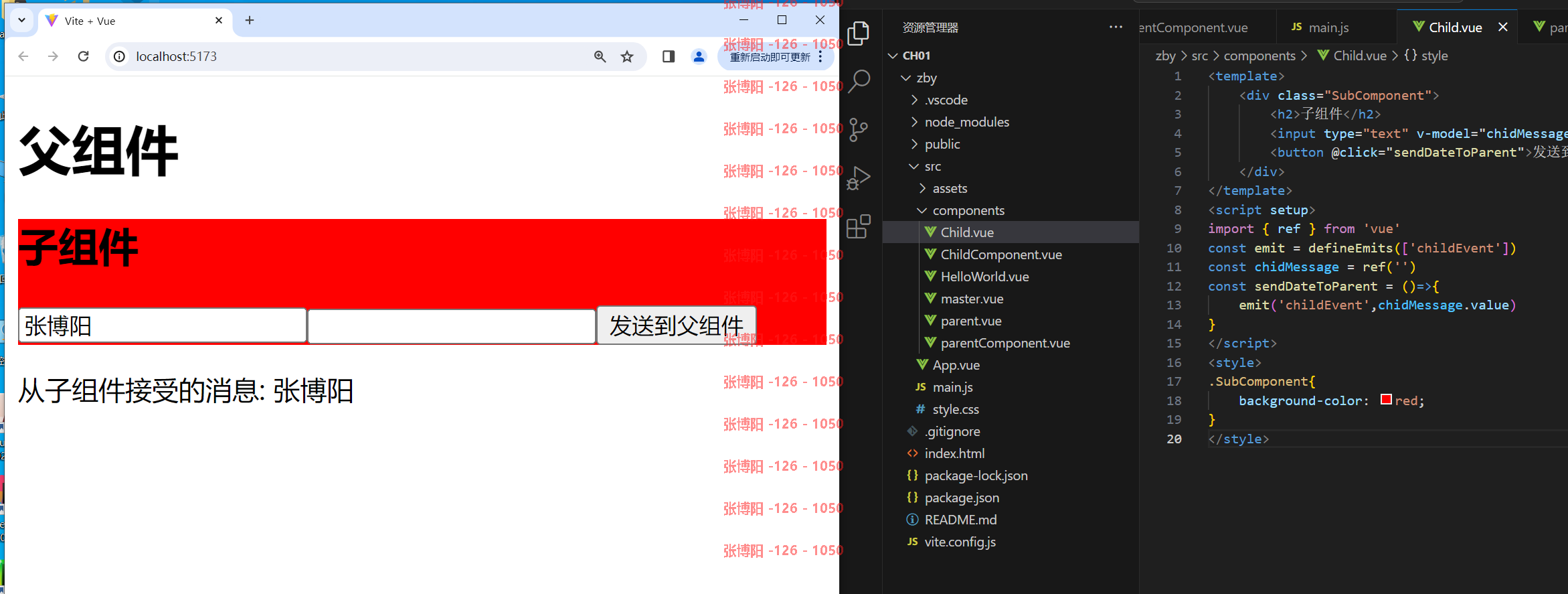The image size is (1568, 594).
Task: Toggle the Chrome side panel
Action: pos(669,56)
